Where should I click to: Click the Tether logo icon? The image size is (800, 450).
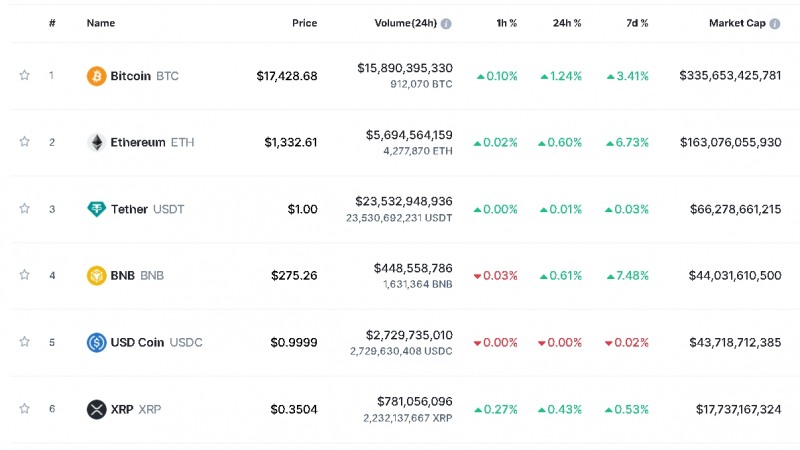point(96,209)
